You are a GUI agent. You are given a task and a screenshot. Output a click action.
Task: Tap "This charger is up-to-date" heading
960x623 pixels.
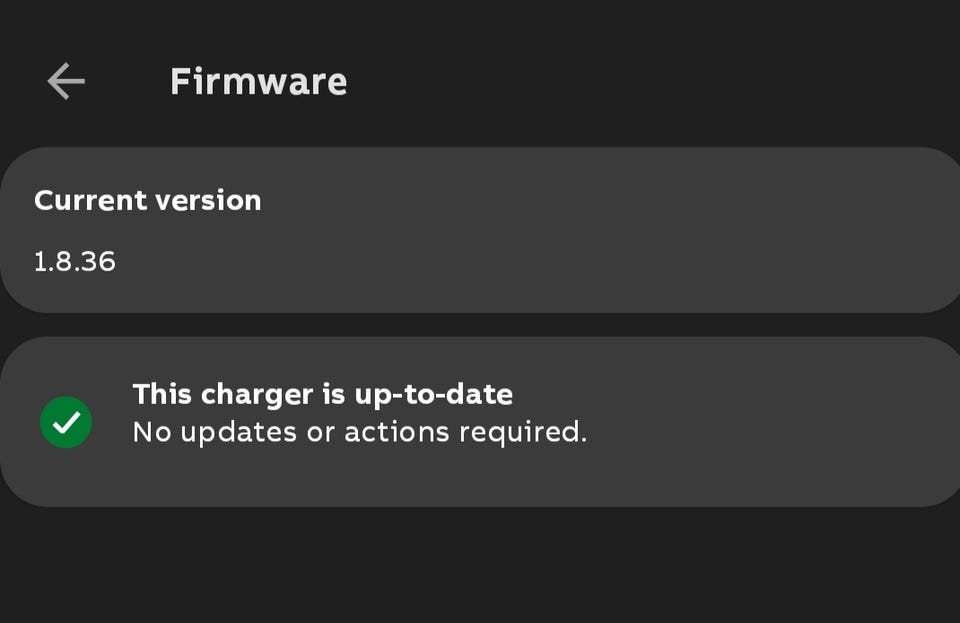322,394
